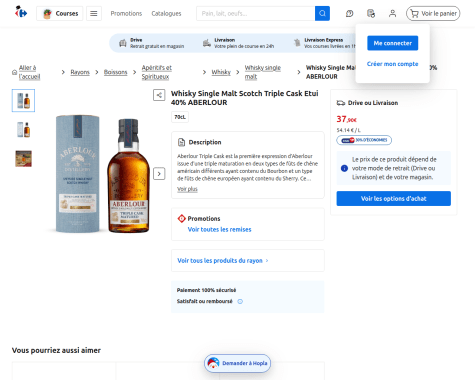Image resolution: width=475 pixels, height=380 pixels.
Task: Expand description with Voir plus
Action: click(187, 189)
